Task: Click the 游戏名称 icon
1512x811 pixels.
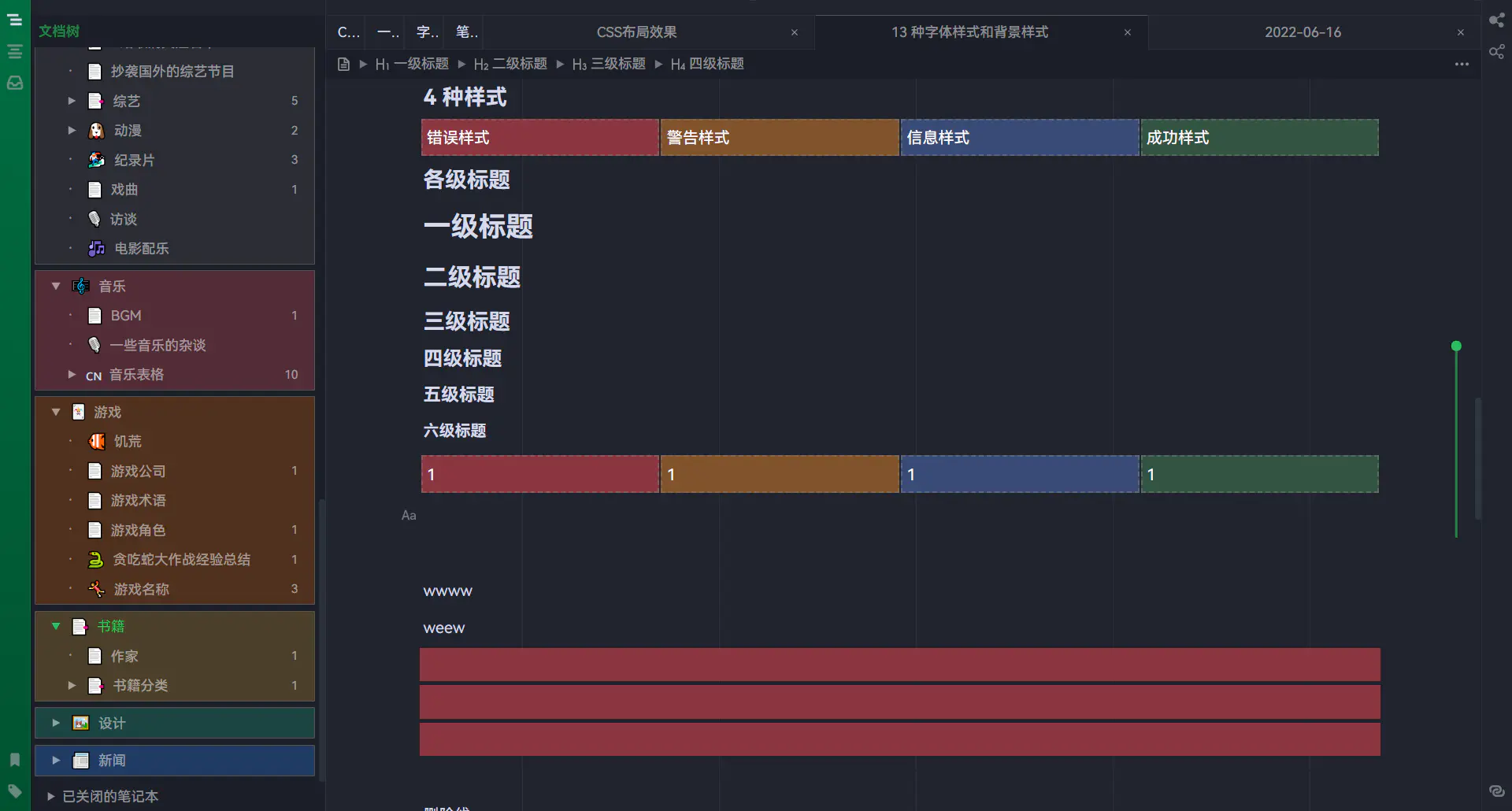Action: coord(96,589)
